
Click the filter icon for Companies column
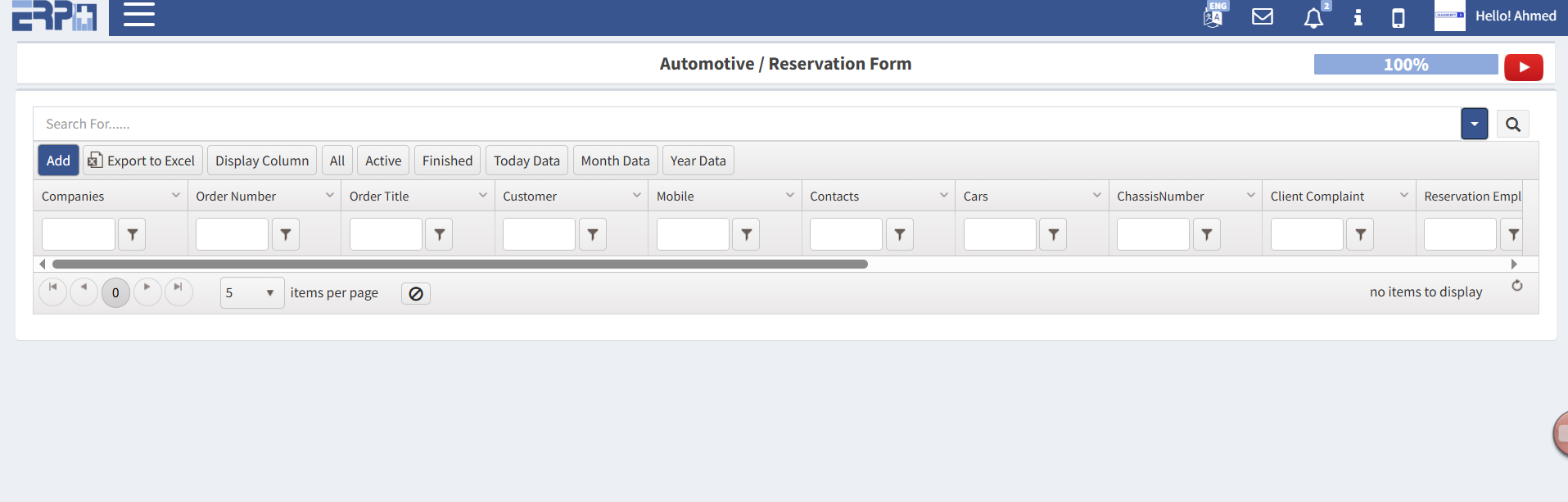(132, 234)
